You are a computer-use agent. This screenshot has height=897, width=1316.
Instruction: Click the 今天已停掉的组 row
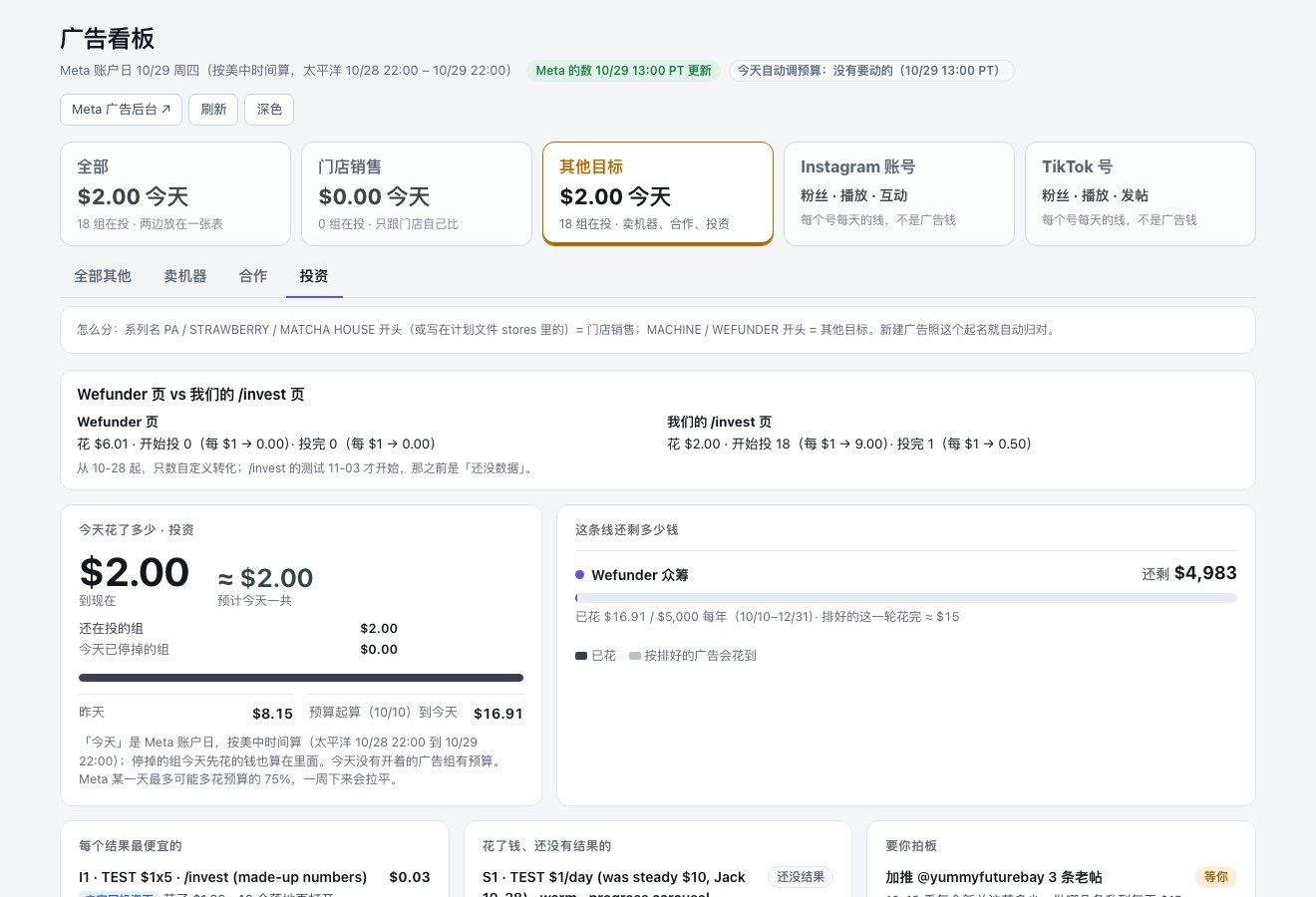click(238, 650)
